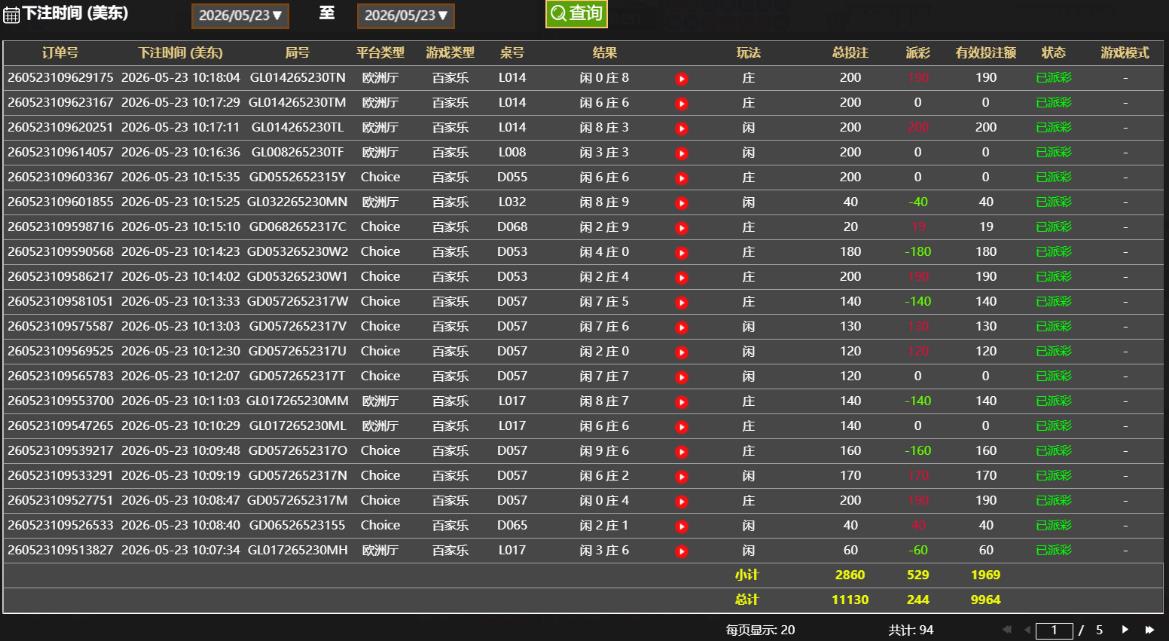This screenshot has width=1169, height=641.
Task: Click bet time 2026-05-23 10:16:36
Action: tap(180, 152)
